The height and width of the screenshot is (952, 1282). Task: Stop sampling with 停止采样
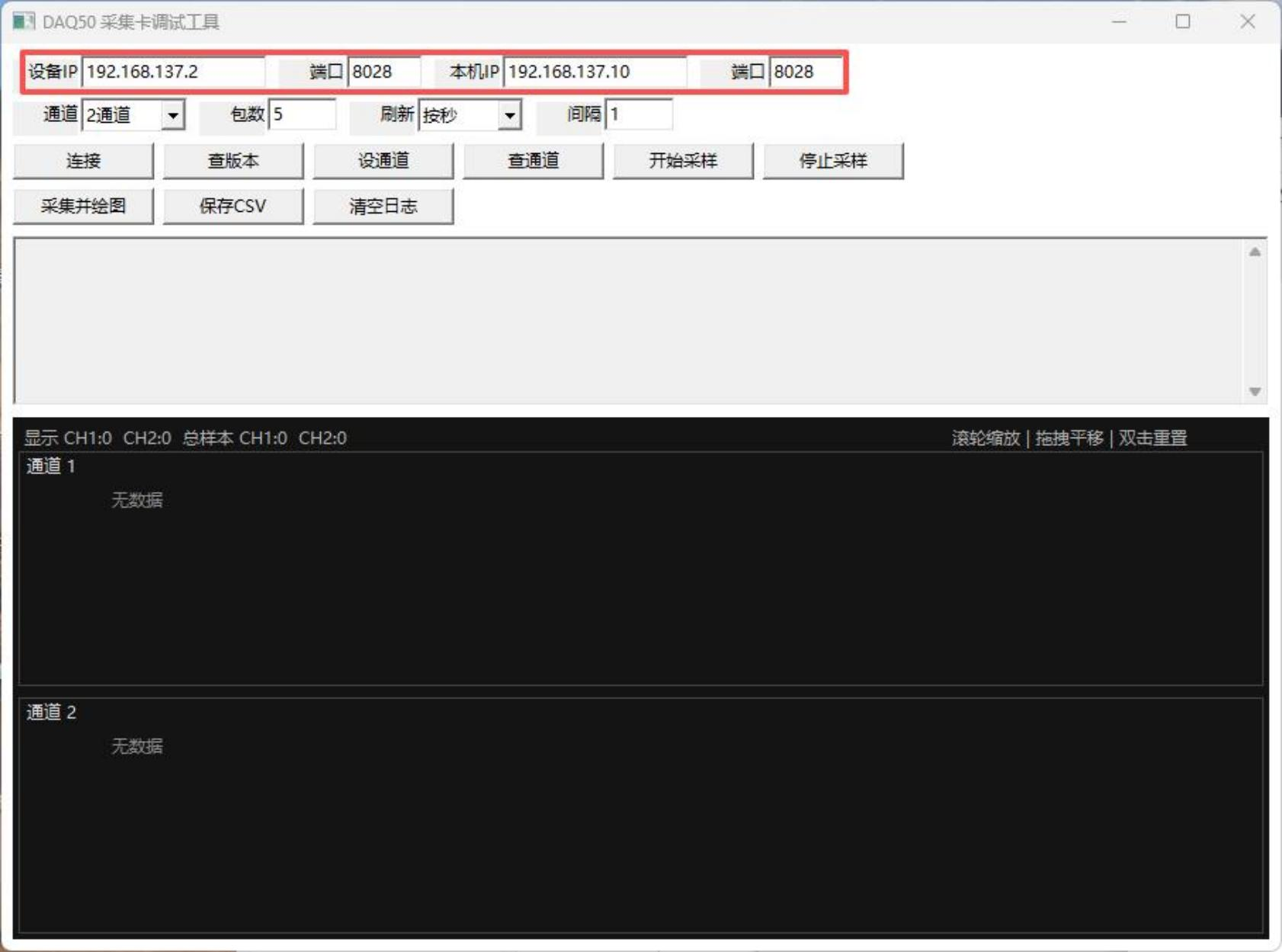tap(833, 161)
